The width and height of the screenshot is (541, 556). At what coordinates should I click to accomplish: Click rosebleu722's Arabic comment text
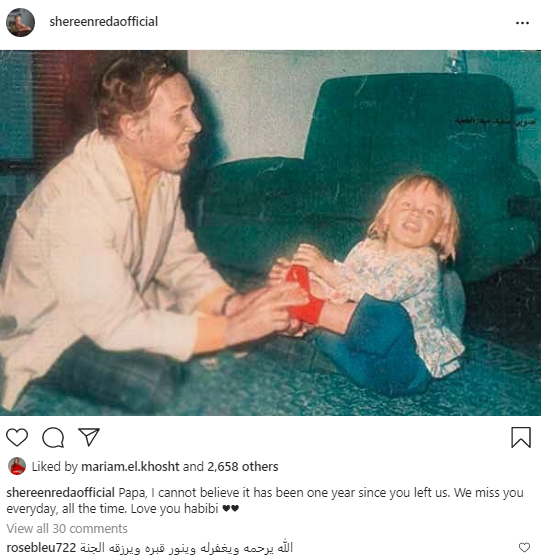pyautogui.click(x=186, y=548)
